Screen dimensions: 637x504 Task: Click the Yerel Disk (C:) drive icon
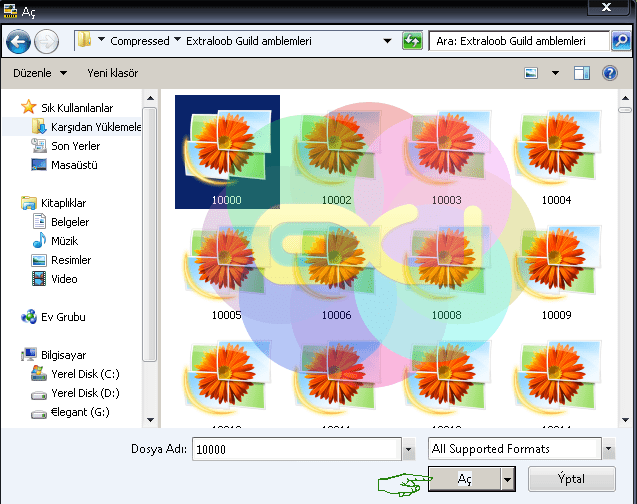39,373
